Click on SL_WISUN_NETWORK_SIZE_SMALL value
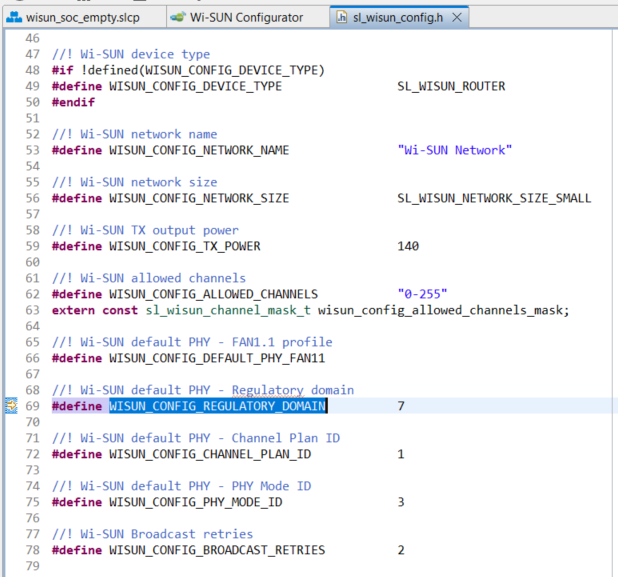618x577 pixels. (x=493, y=198)
